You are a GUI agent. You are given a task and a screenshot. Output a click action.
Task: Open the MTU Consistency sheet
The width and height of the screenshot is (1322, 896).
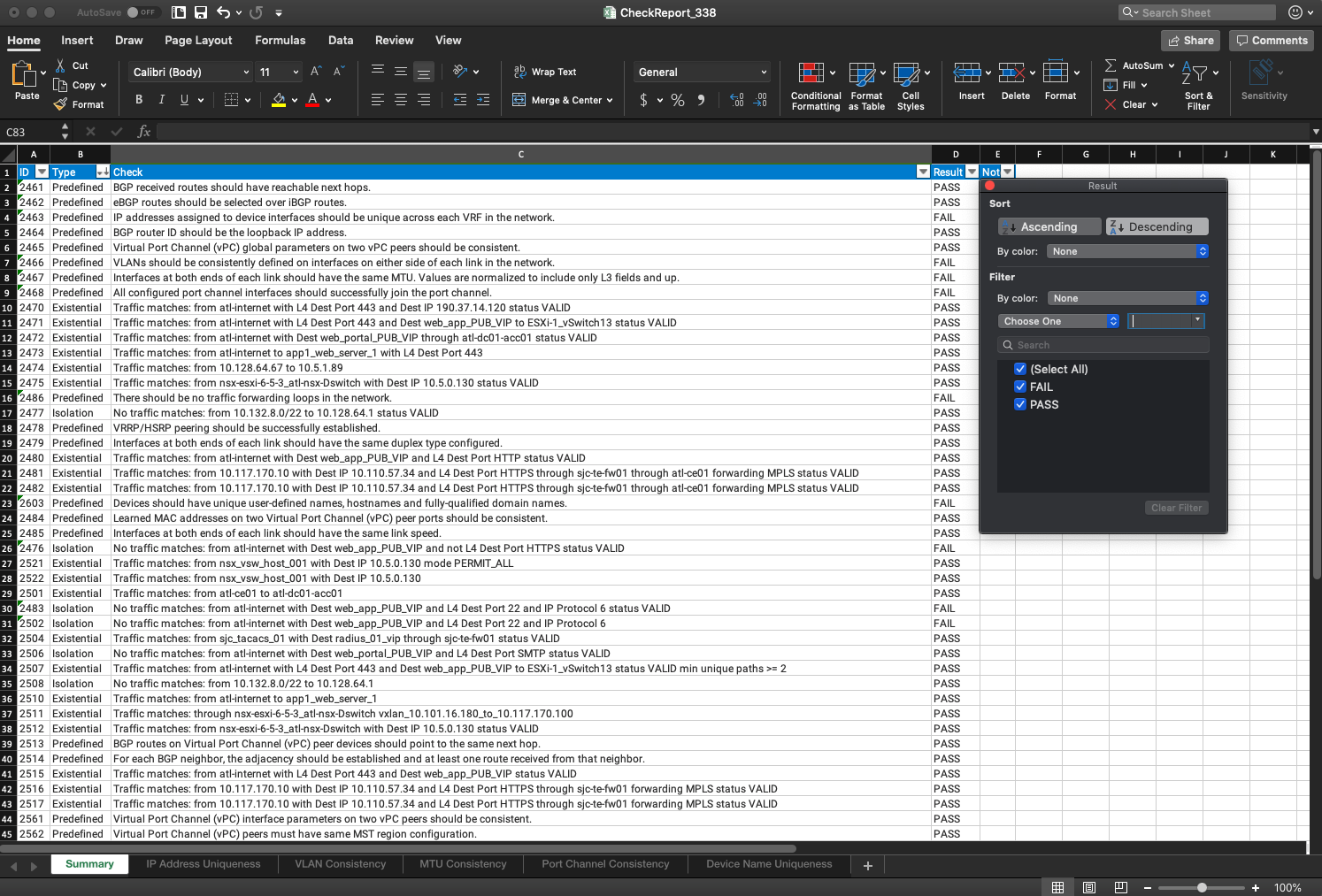point(462,864)
